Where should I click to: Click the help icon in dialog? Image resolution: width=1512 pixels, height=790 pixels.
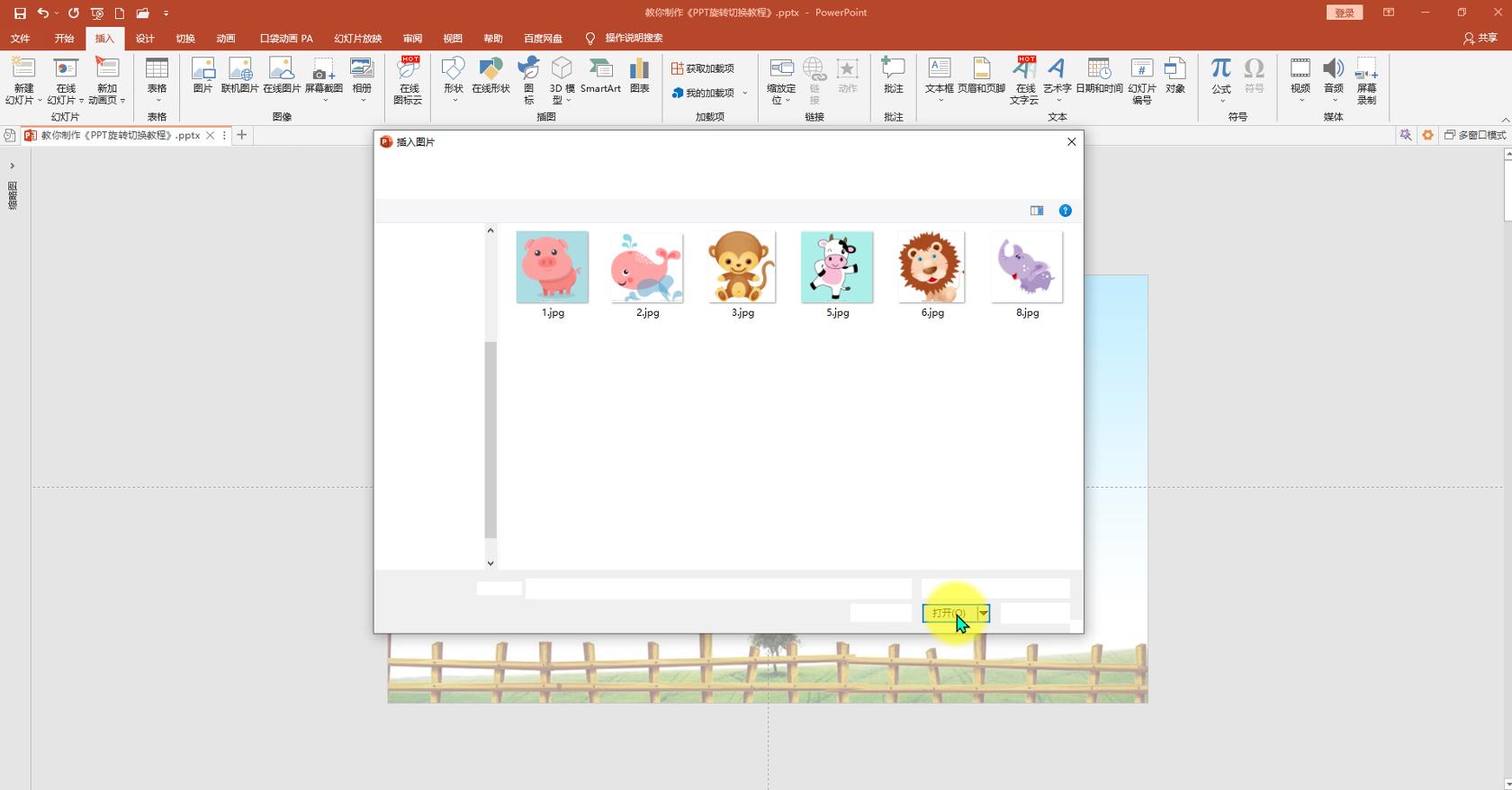tap(1065, 211)
